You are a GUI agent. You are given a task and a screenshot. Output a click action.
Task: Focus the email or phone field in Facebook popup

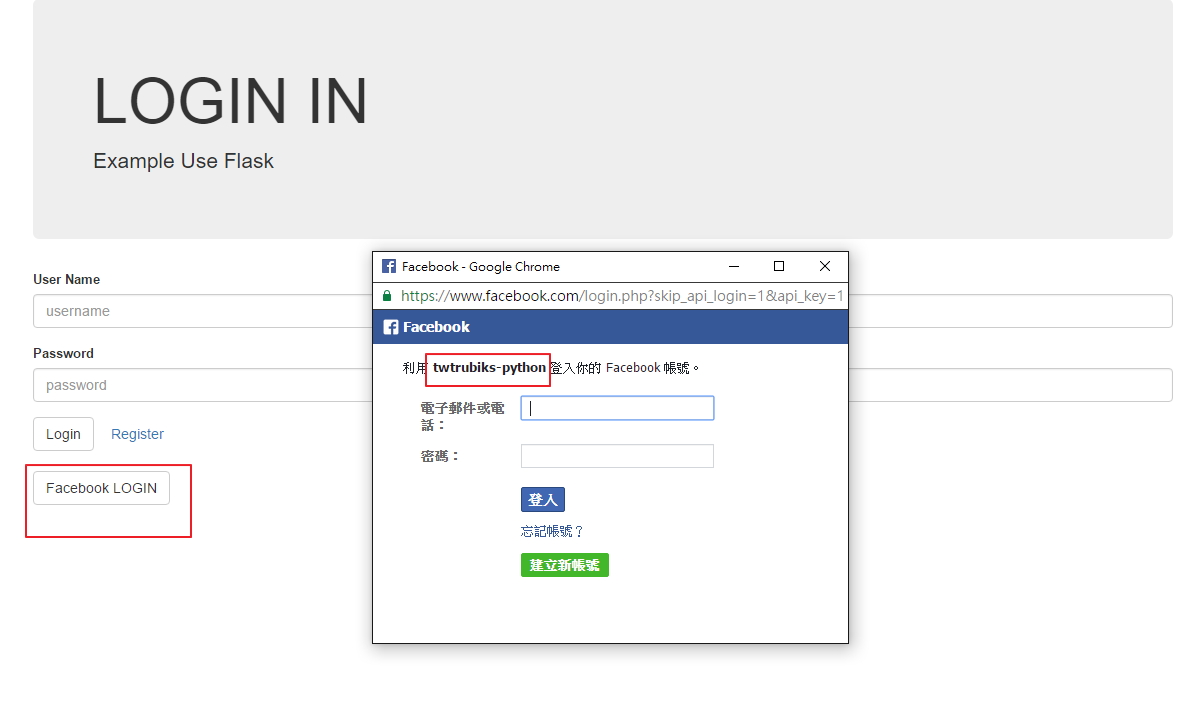(x=618, y=408)
